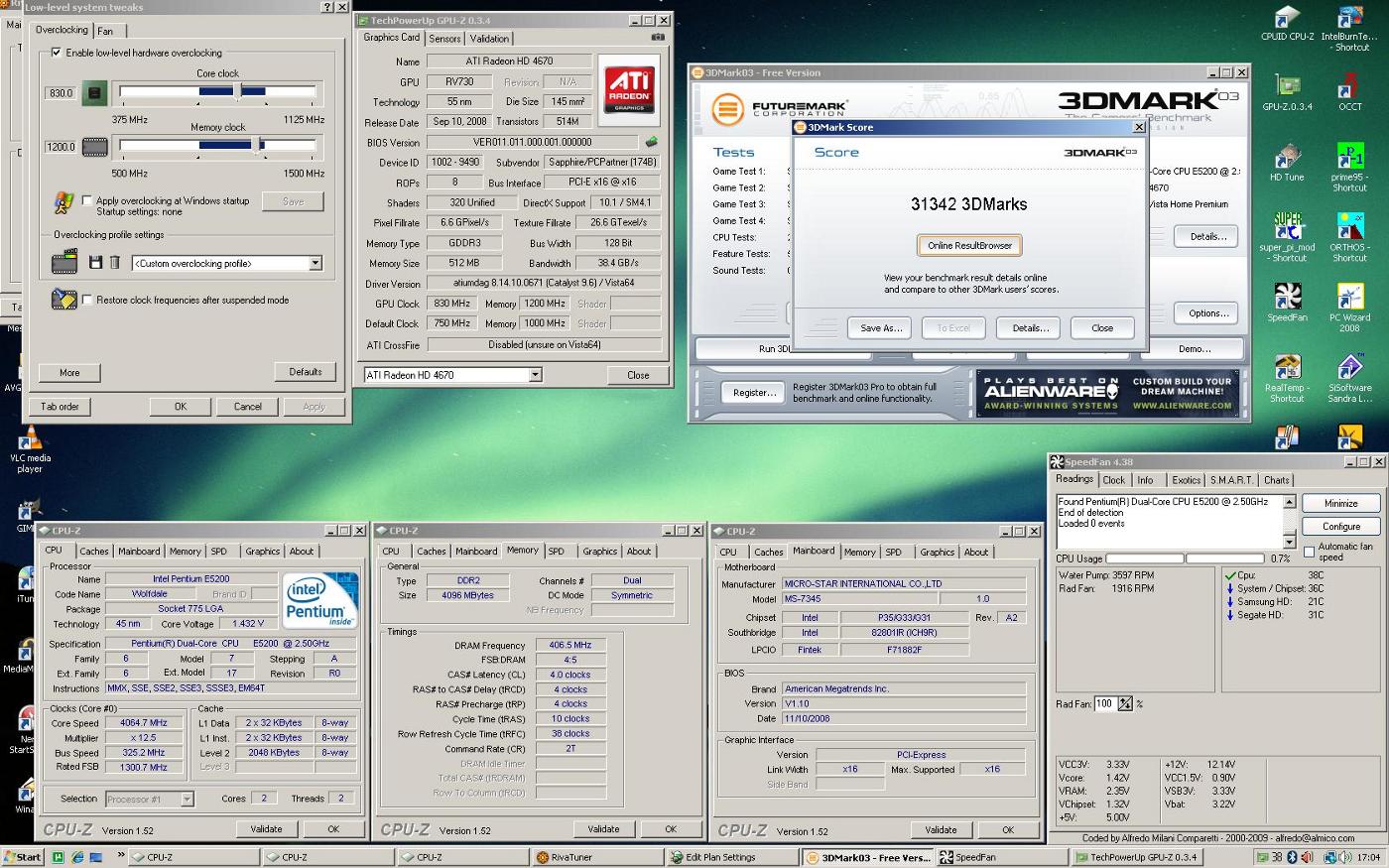
Task: Click the More button in RivaTuner tweaks
Action: point(69,373)
